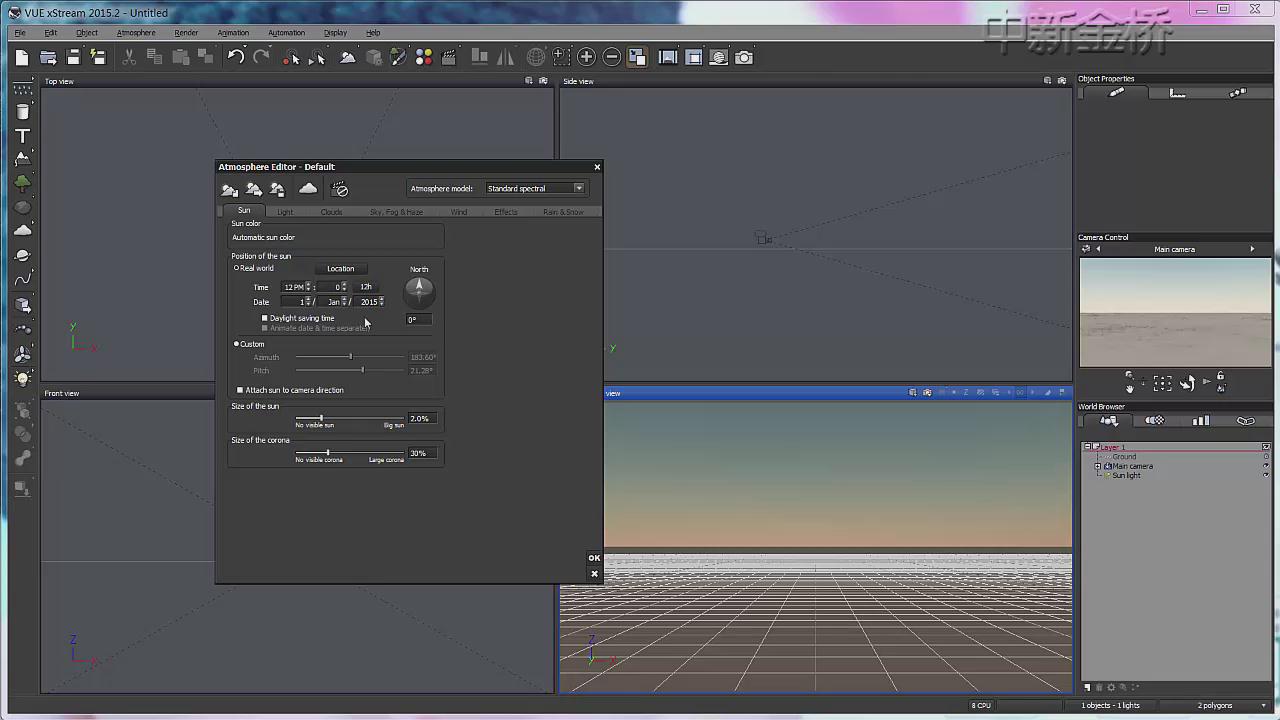Toggle visibility dot for Main camera row
Image resolution: width=1280 pixels, height=720 pixels.
point(1266,466)
